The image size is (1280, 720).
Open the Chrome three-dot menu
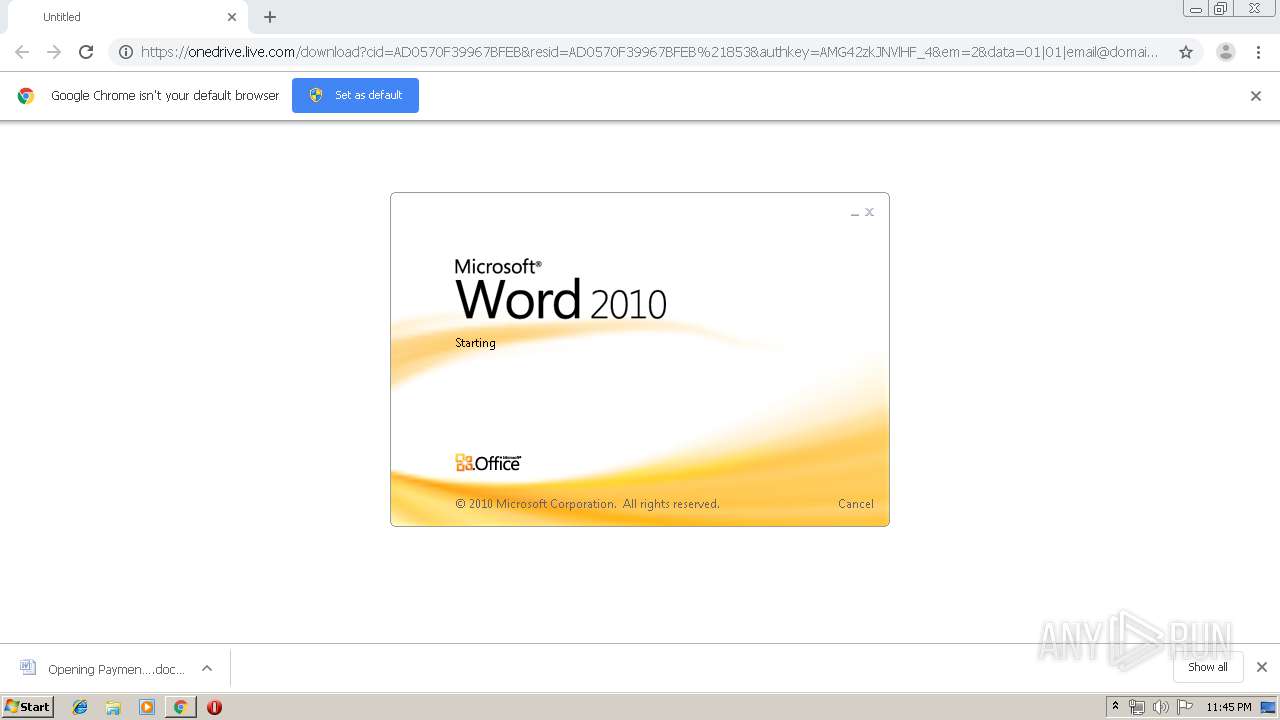pos(1258,52)
